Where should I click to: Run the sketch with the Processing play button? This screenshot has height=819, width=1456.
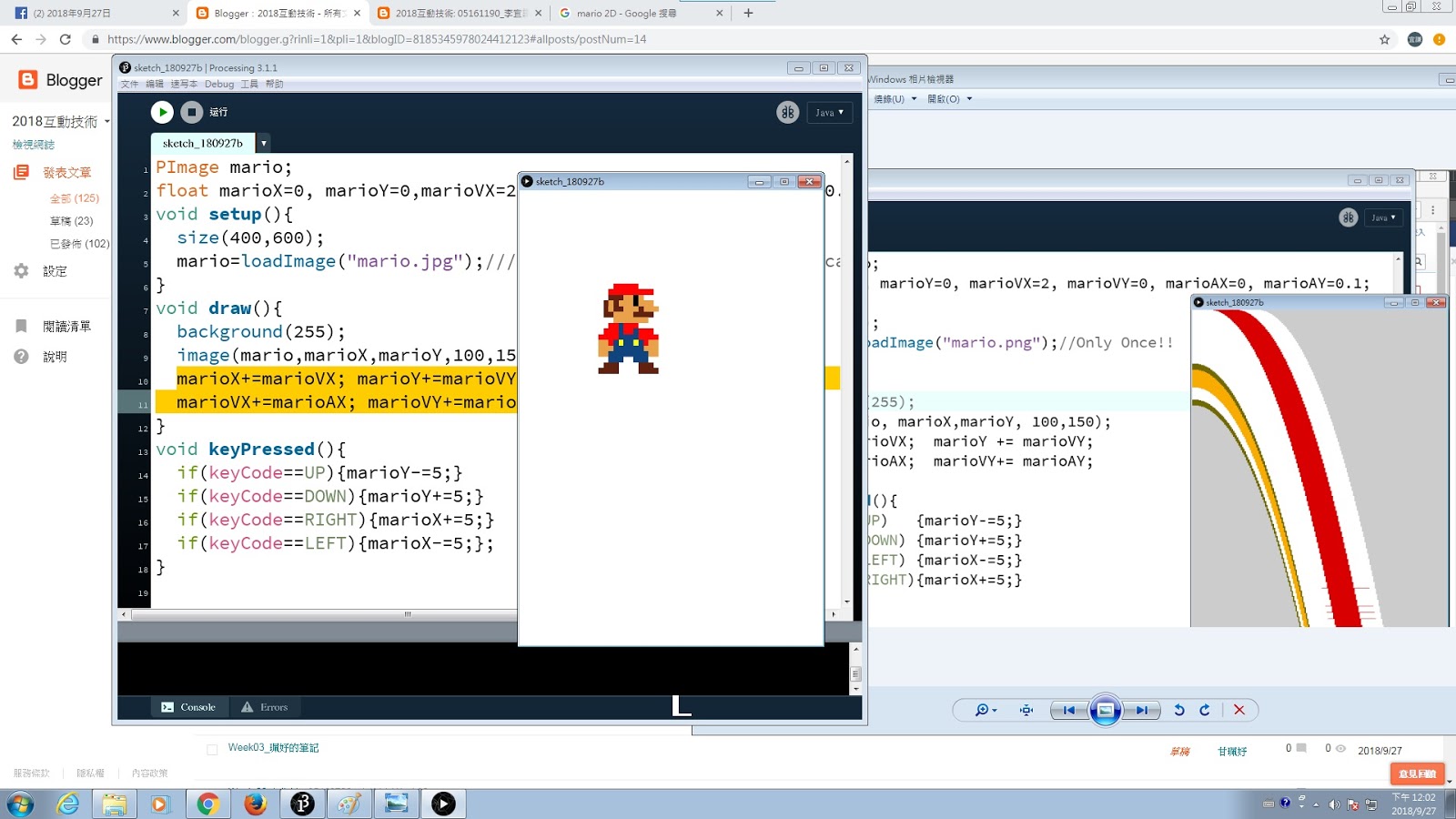162,112
